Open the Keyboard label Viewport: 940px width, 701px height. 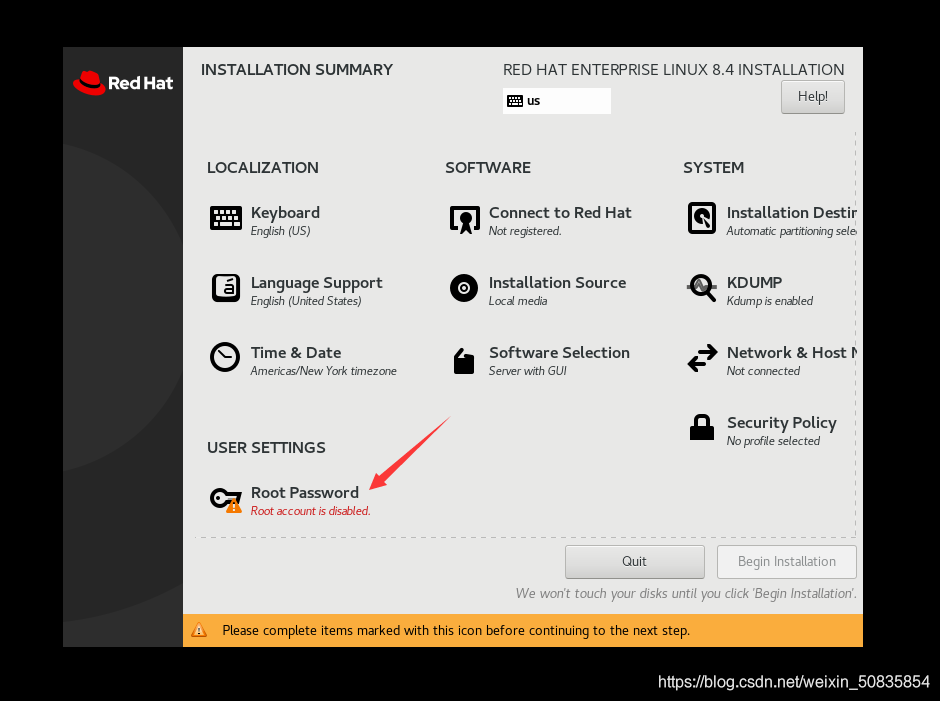tap(285, 213)
